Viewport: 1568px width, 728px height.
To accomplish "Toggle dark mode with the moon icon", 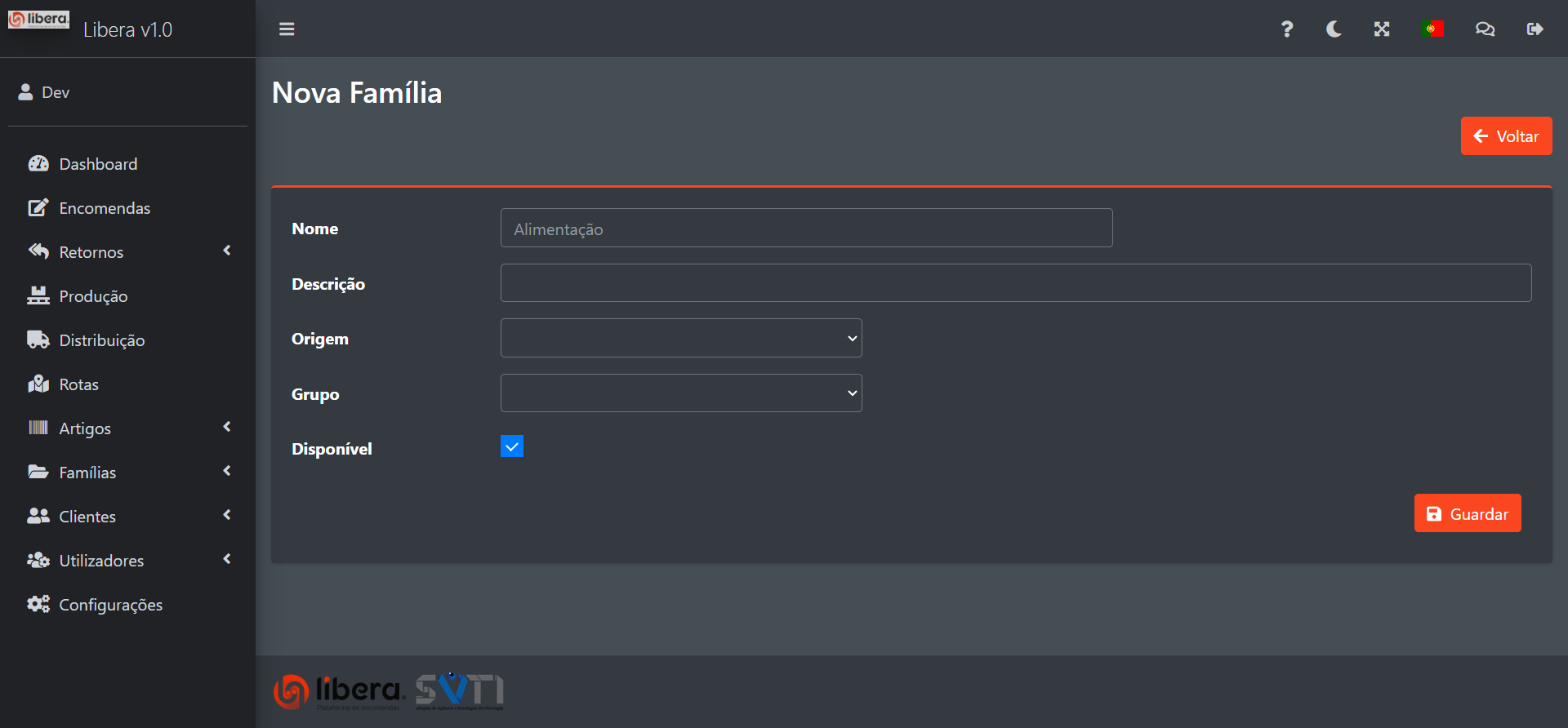I will point(1334,29).
